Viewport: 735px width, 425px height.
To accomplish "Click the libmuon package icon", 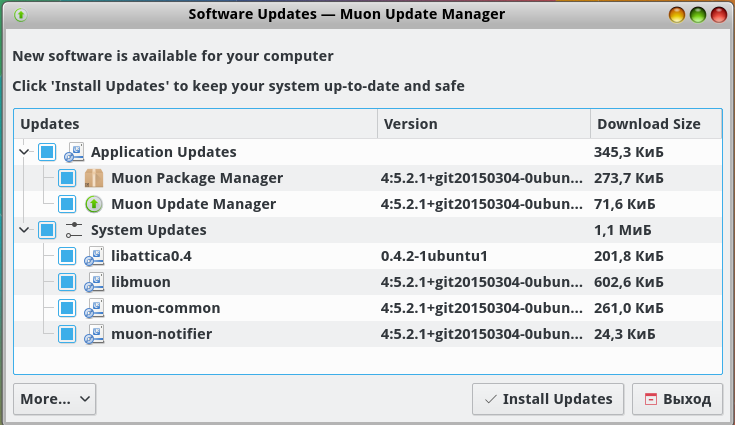I will (x=94, y=282).
